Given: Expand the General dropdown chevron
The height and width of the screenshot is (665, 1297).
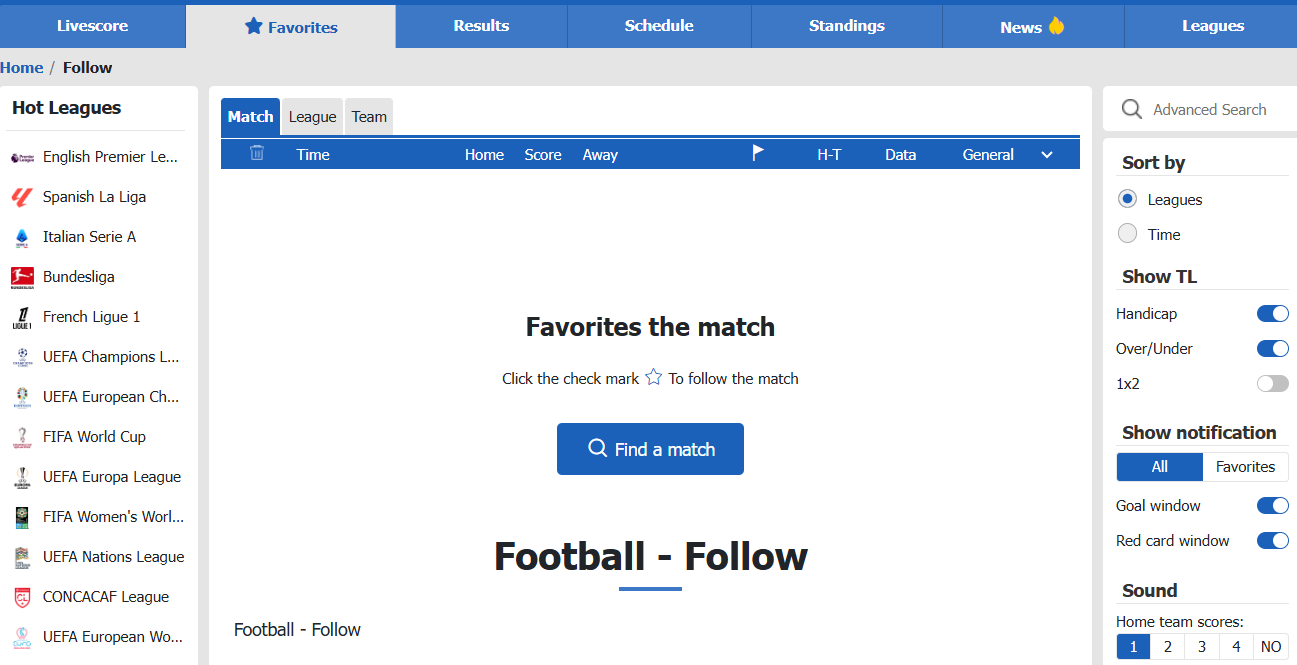Looking at the screenshot, I should (x=1047, y=155).
